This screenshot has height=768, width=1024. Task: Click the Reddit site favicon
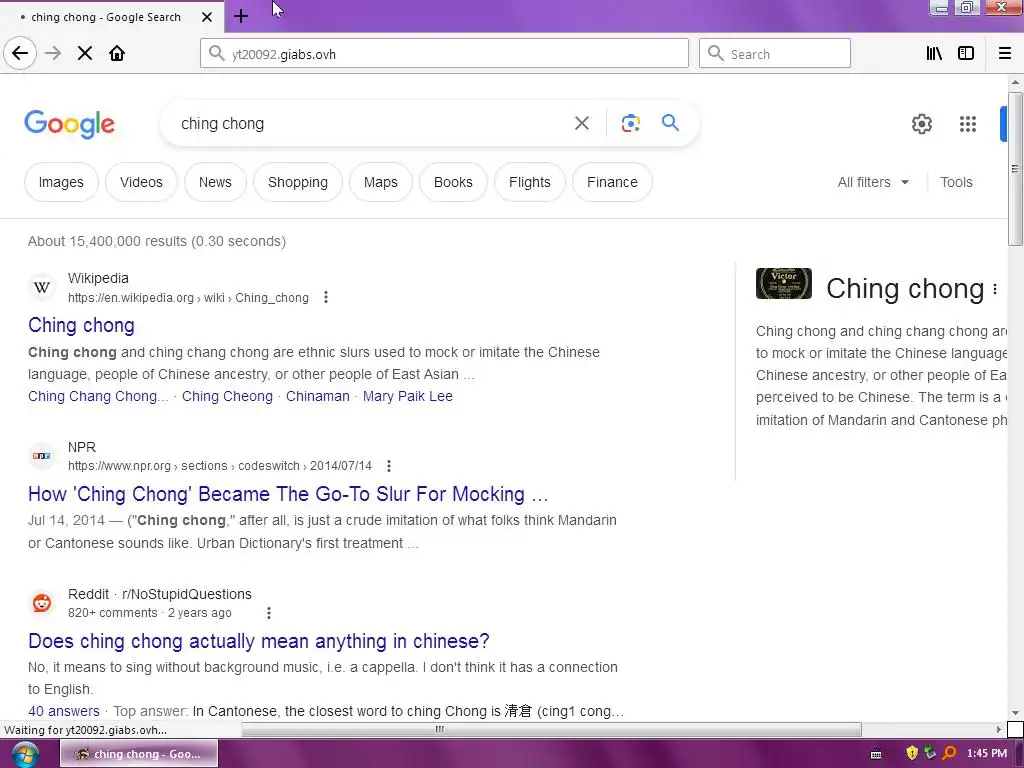42,602
